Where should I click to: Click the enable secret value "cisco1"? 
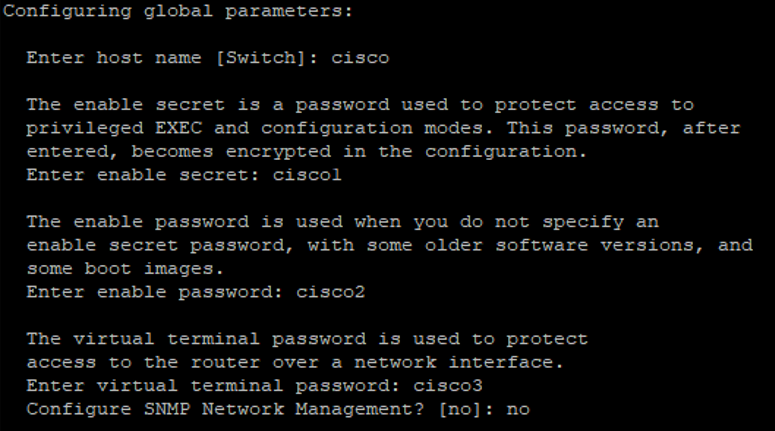[307, 175]
